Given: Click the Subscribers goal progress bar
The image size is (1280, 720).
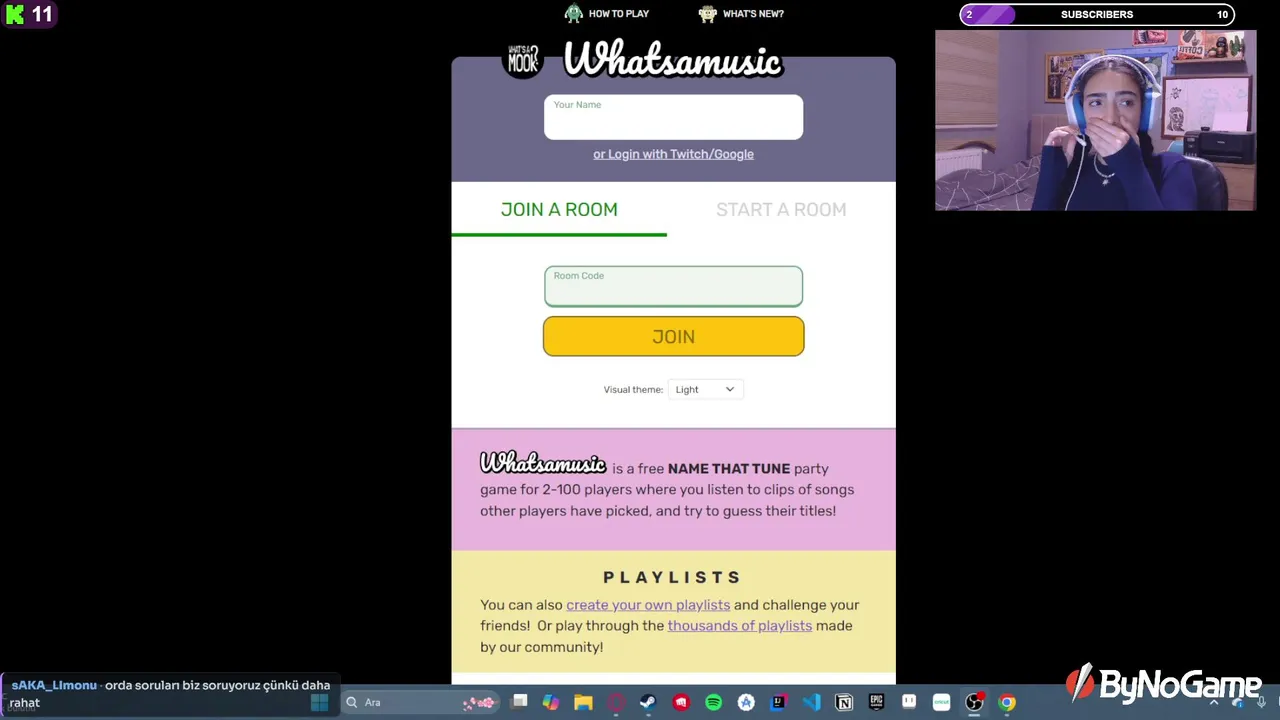Looking at the screenshot, I should click(1097, 14).
